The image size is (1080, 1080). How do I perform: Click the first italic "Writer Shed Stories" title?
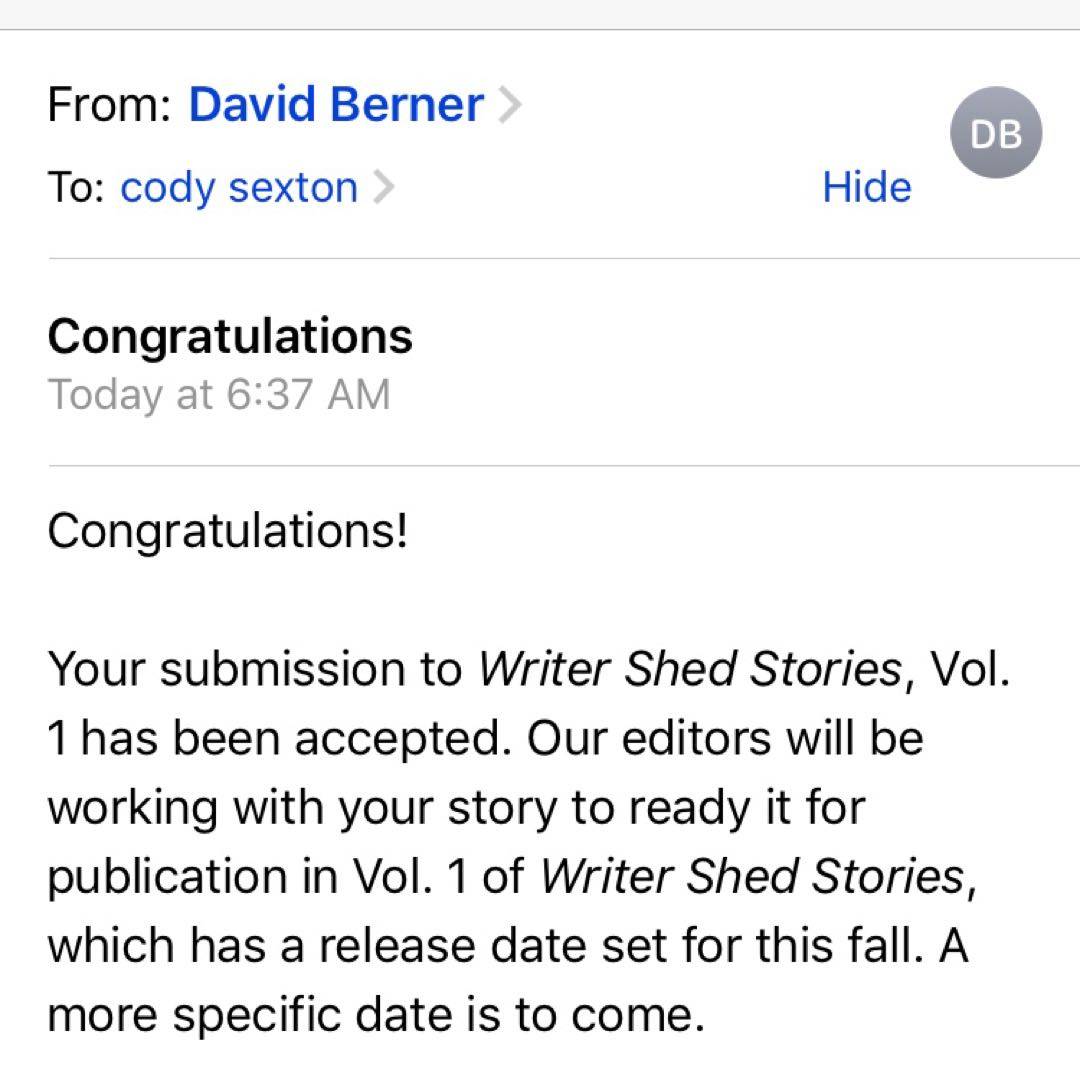[690, 670]
